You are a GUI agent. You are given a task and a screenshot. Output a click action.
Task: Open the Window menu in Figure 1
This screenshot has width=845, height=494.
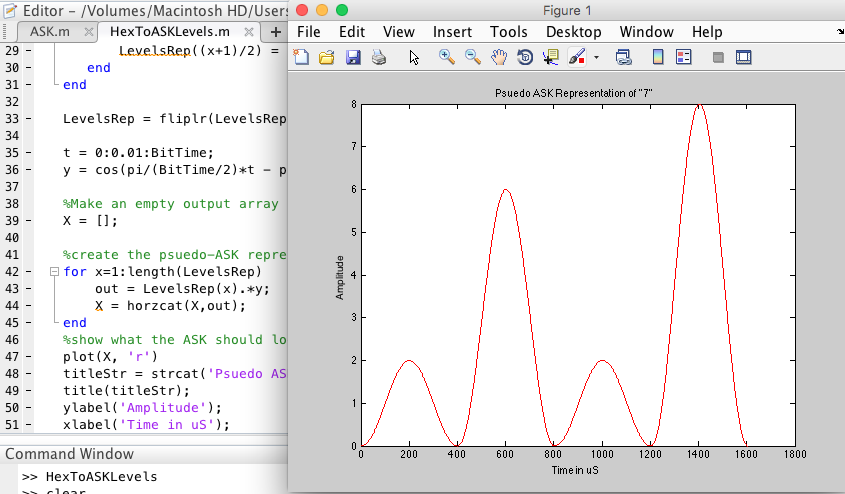point(646,32)
